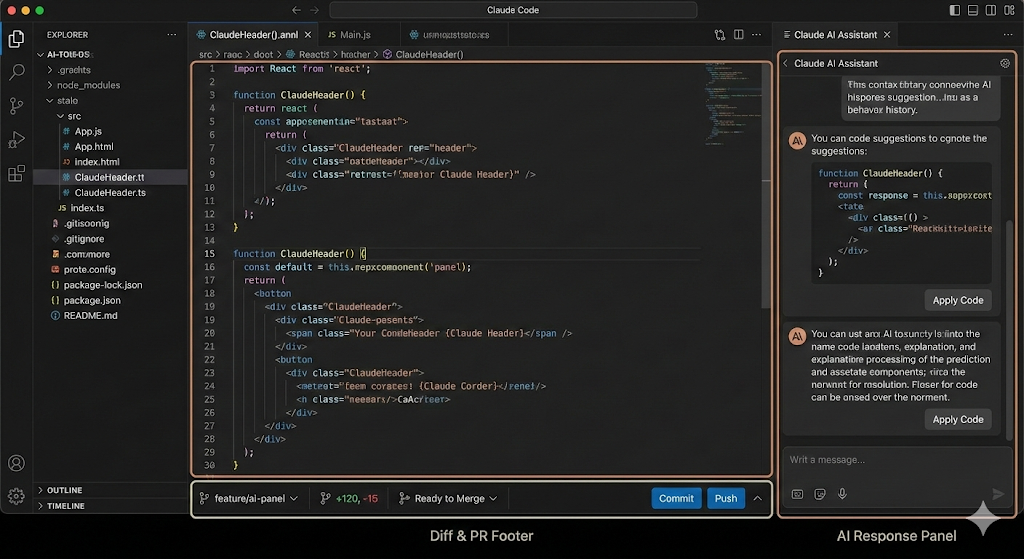Click the Commit button

tap(676, 498)
